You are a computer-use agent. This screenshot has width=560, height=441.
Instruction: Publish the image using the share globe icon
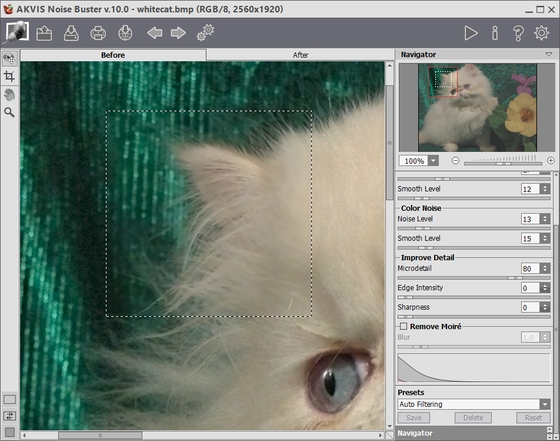125,33
